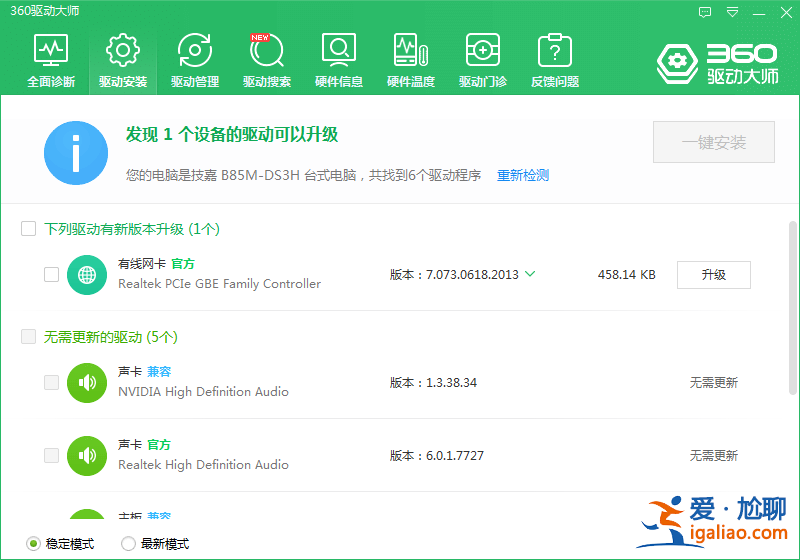This screenshot has height=560, width=800.
Task: Select 稳定模式 radio button
Action: point(33,544)
